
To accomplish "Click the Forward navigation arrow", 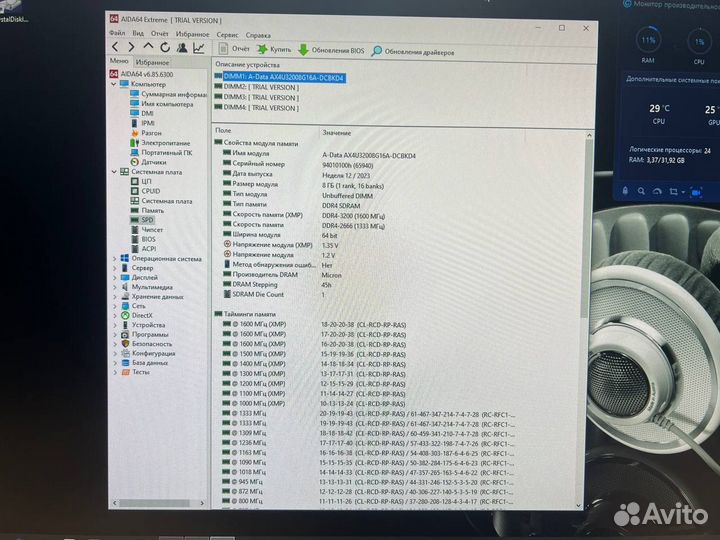I will [131, 47].
